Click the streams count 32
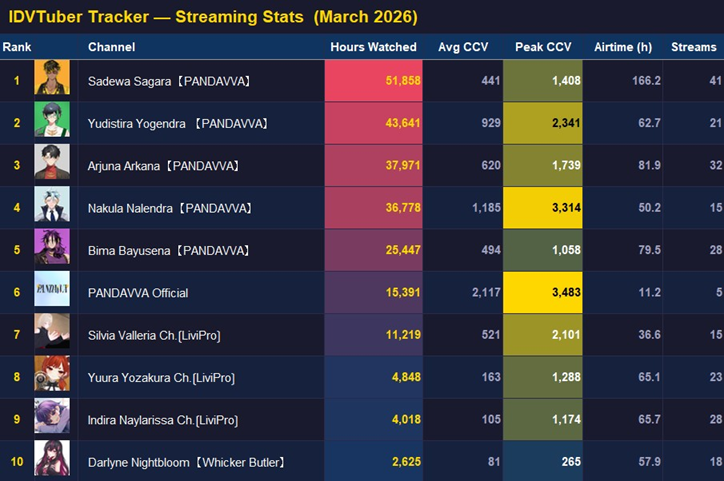The width and height of the screenshot is (724, 481). coord(716,165)
